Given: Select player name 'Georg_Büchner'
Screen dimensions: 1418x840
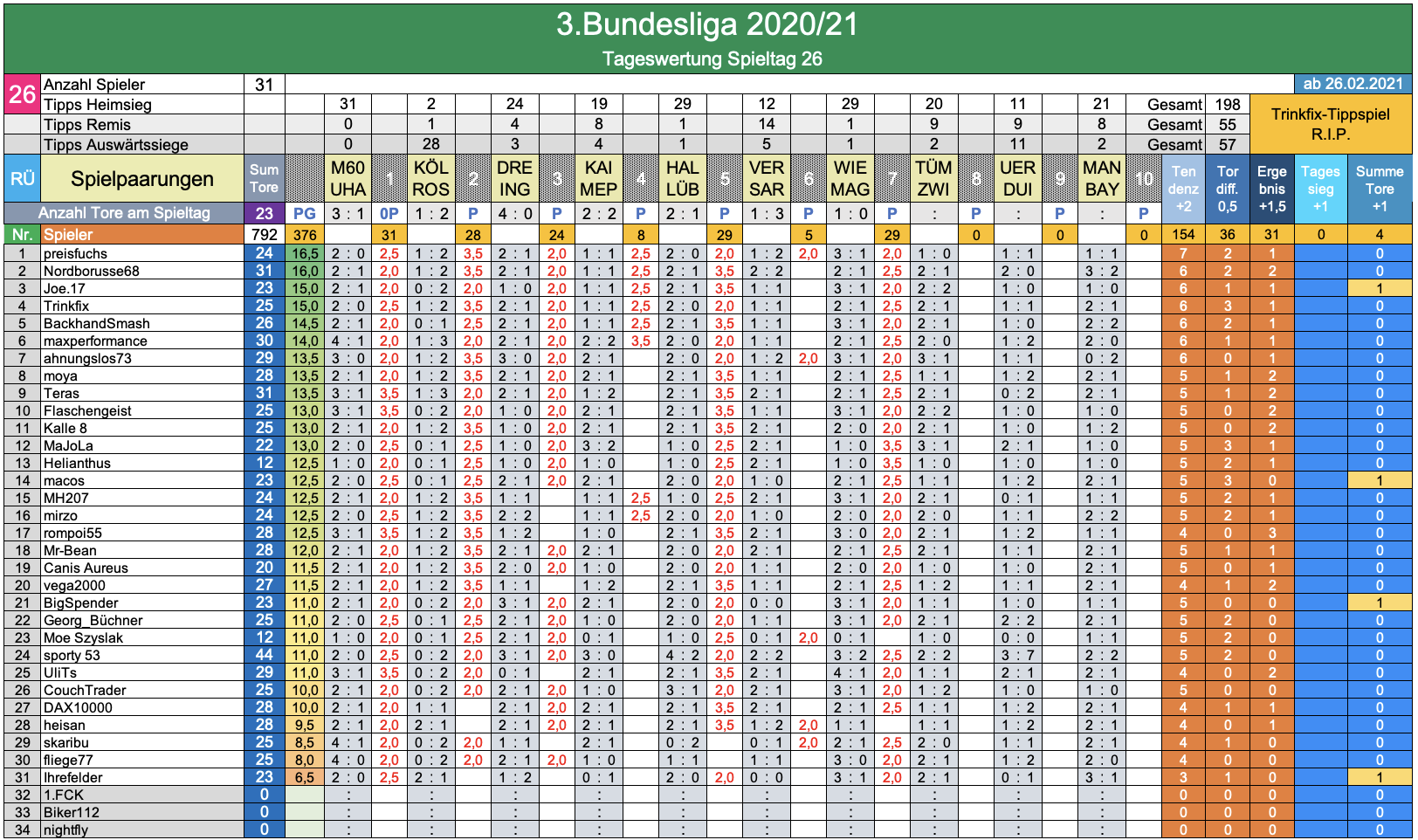Looking at the screenshot, I should (x=93, y=621).
